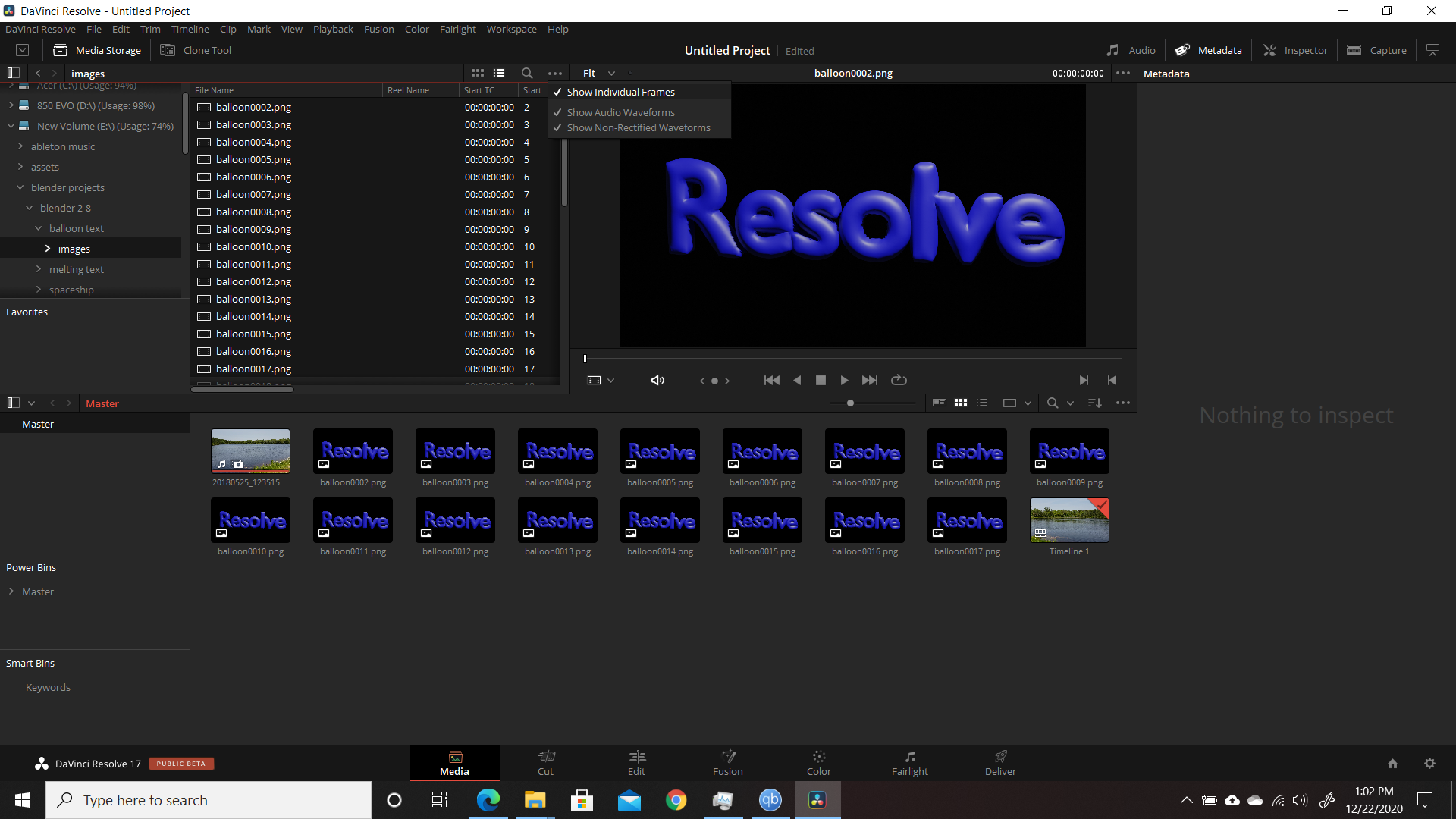This screenshot has width=1456, height=819.
Task: Select Timeline 1 thumbnail
Action: (x=1069, y=520)
